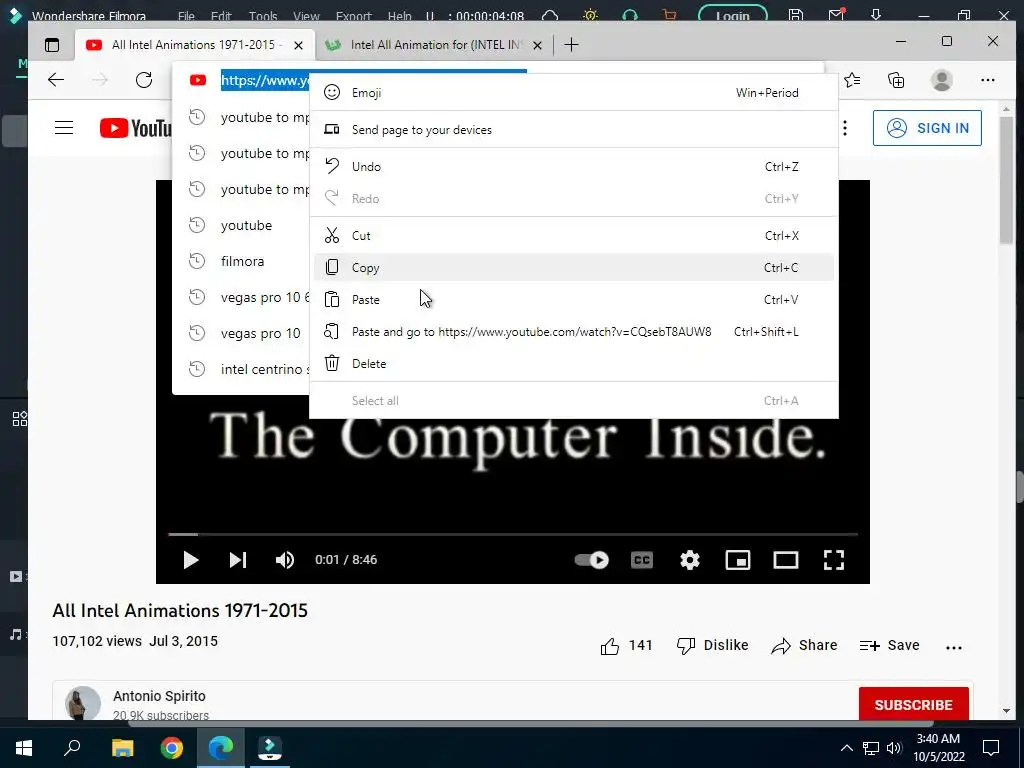
Task: Open the Windows Start menu
Action: click(24, 748)
